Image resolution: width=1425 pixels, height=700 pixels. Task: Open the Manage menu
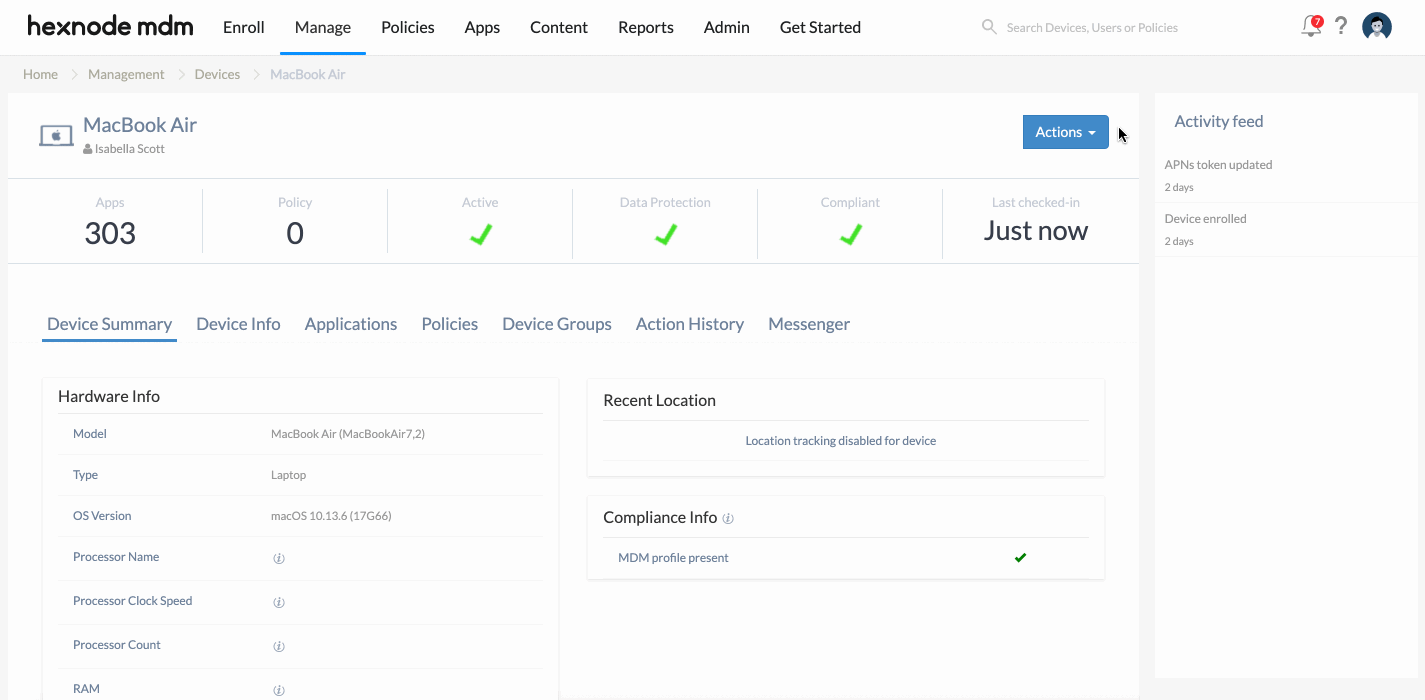(323, 27)
